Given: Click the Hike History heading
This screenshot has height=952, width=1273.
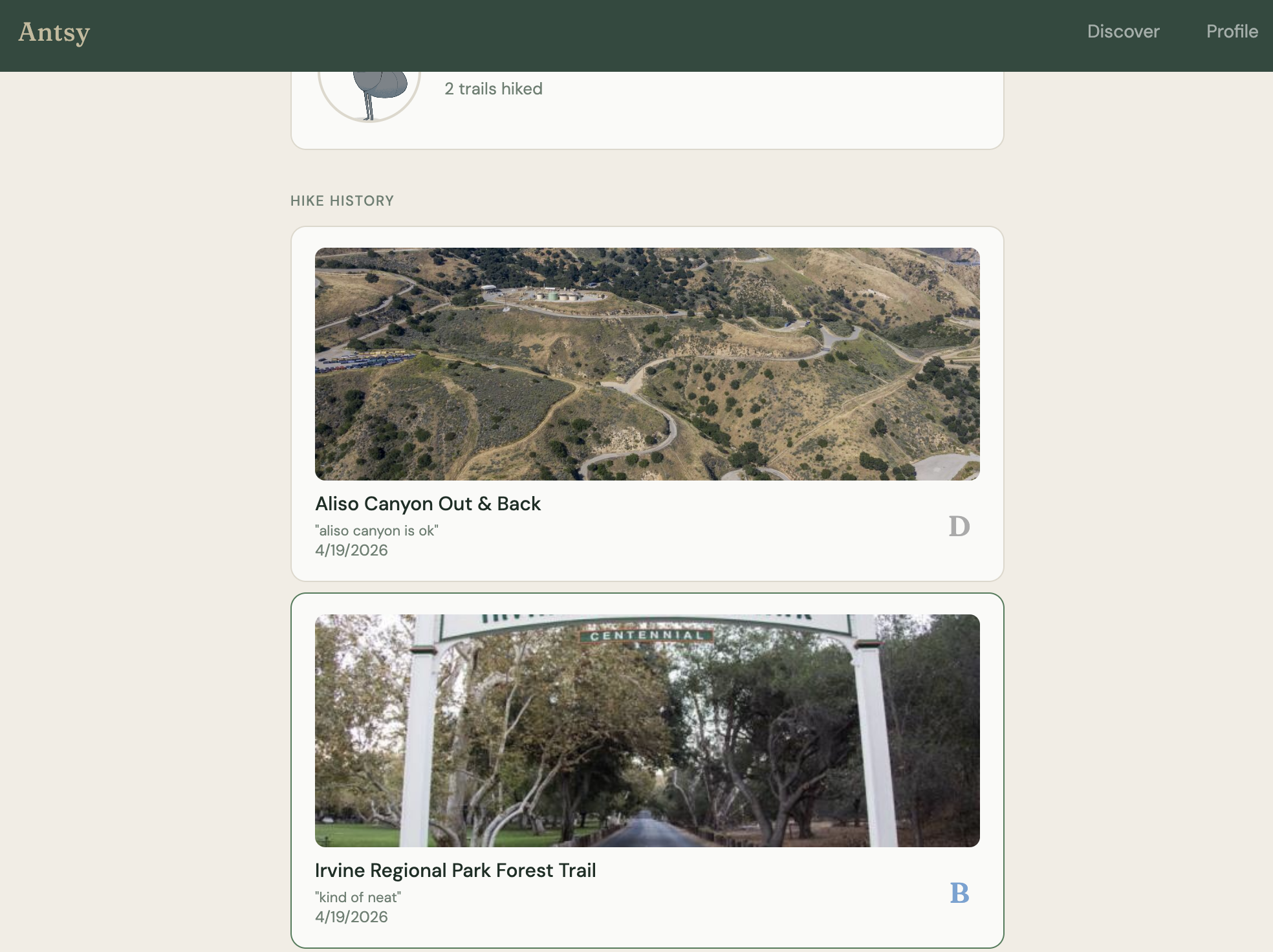Looking at the screenshot, I should (342, 200).
